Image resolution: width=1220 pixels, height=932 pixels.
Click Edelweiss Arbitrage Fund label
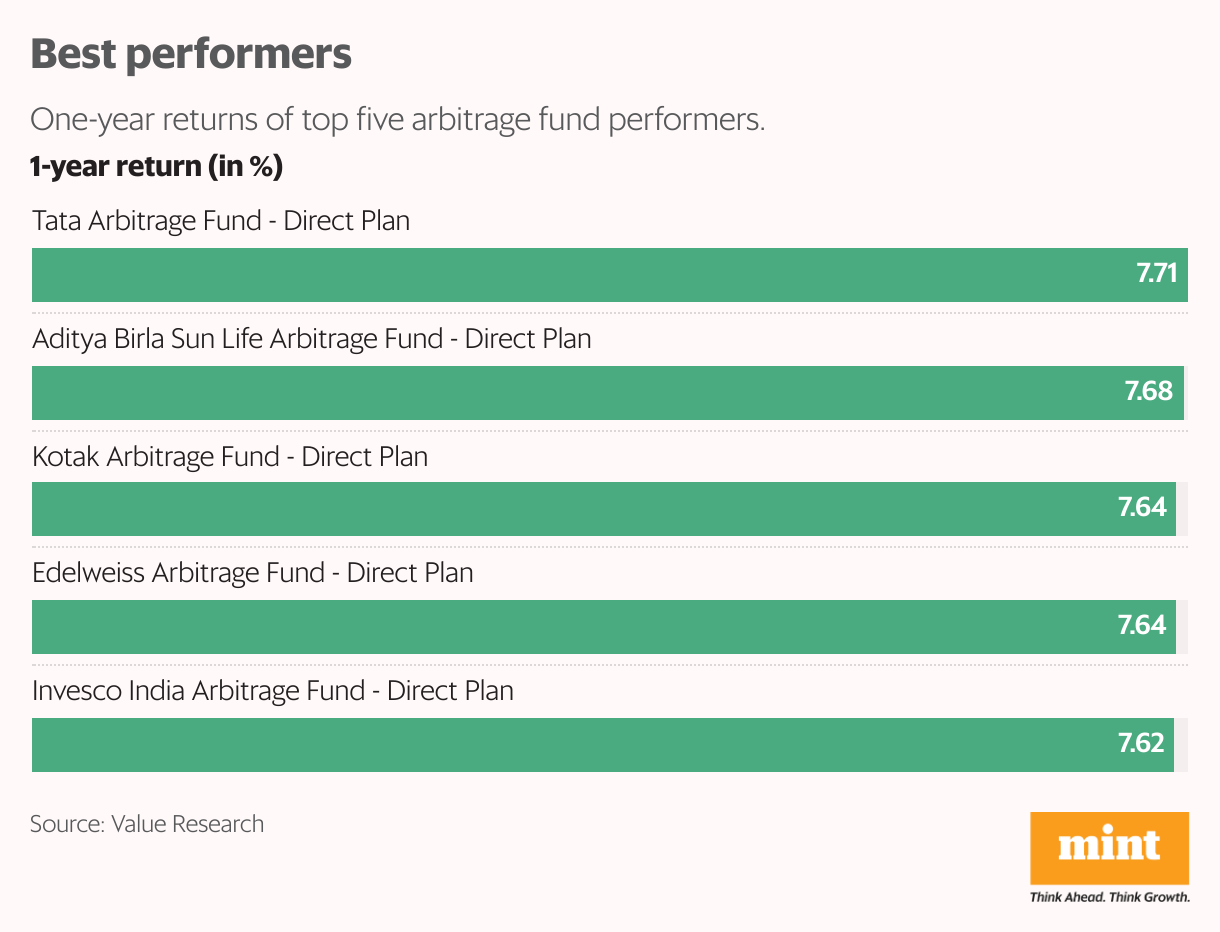253,574
